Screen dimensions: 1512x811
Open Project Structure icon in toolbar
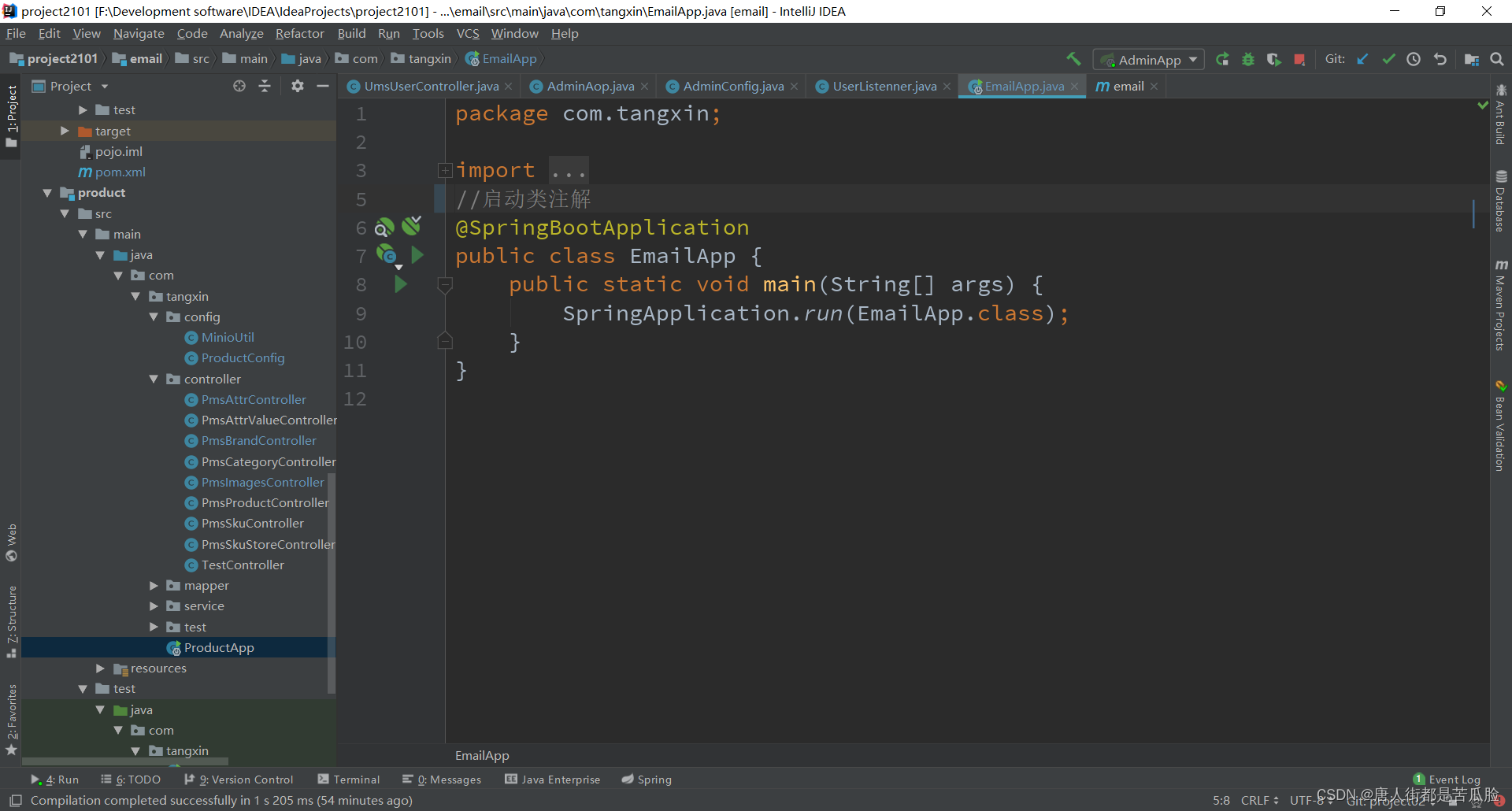[1471, 60]
